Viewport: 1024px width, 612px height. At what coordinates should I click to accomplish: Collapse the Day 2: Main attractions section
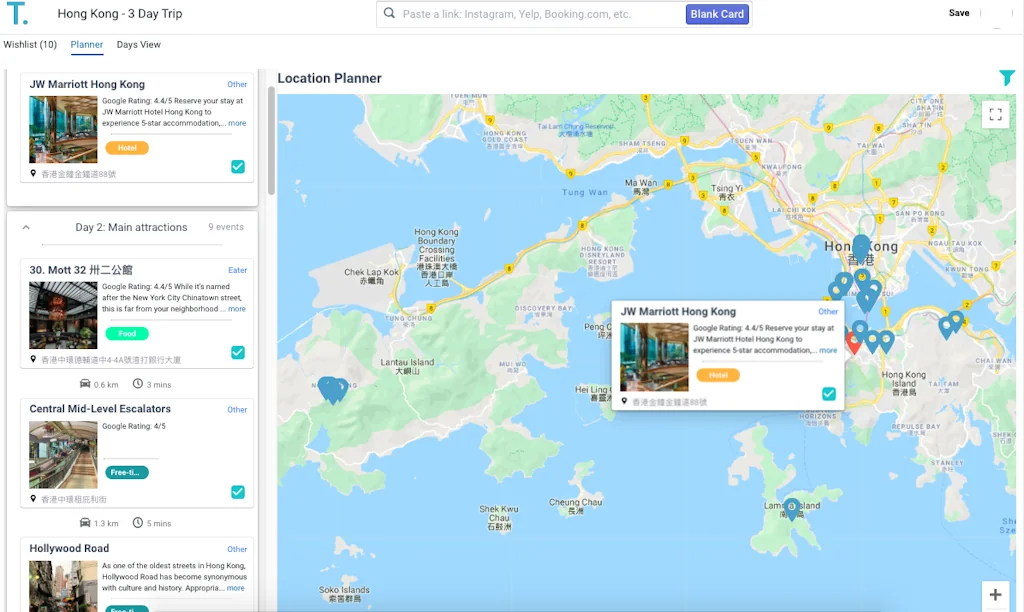[26, 227]
